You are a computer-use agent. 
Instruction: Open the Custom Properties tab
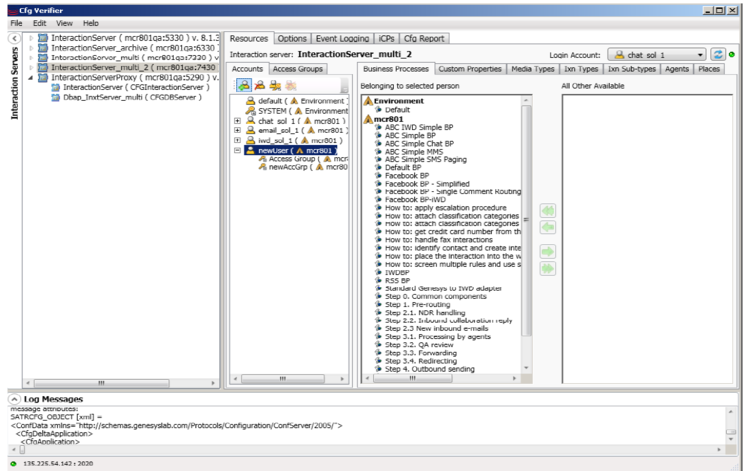click(470, 69)
